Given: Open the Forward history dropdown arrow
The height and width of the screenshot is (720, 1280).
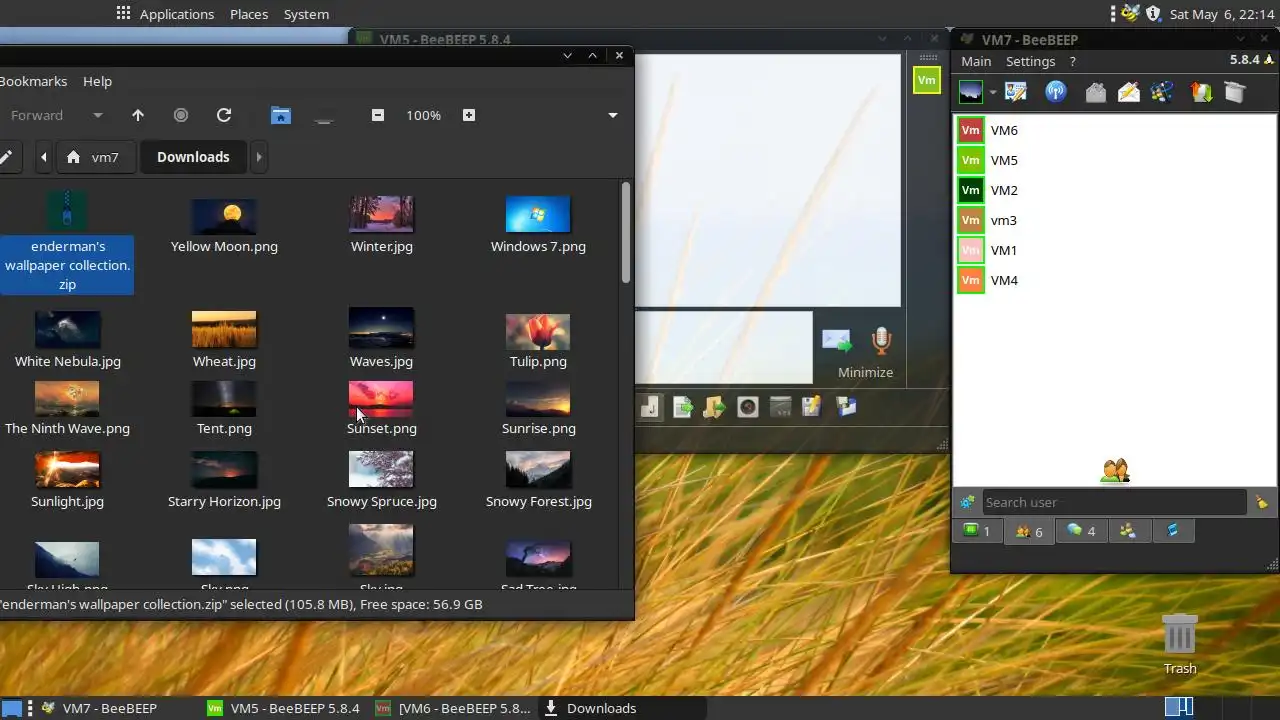Looking at the screenshot, I should click(x=98, y=115).
